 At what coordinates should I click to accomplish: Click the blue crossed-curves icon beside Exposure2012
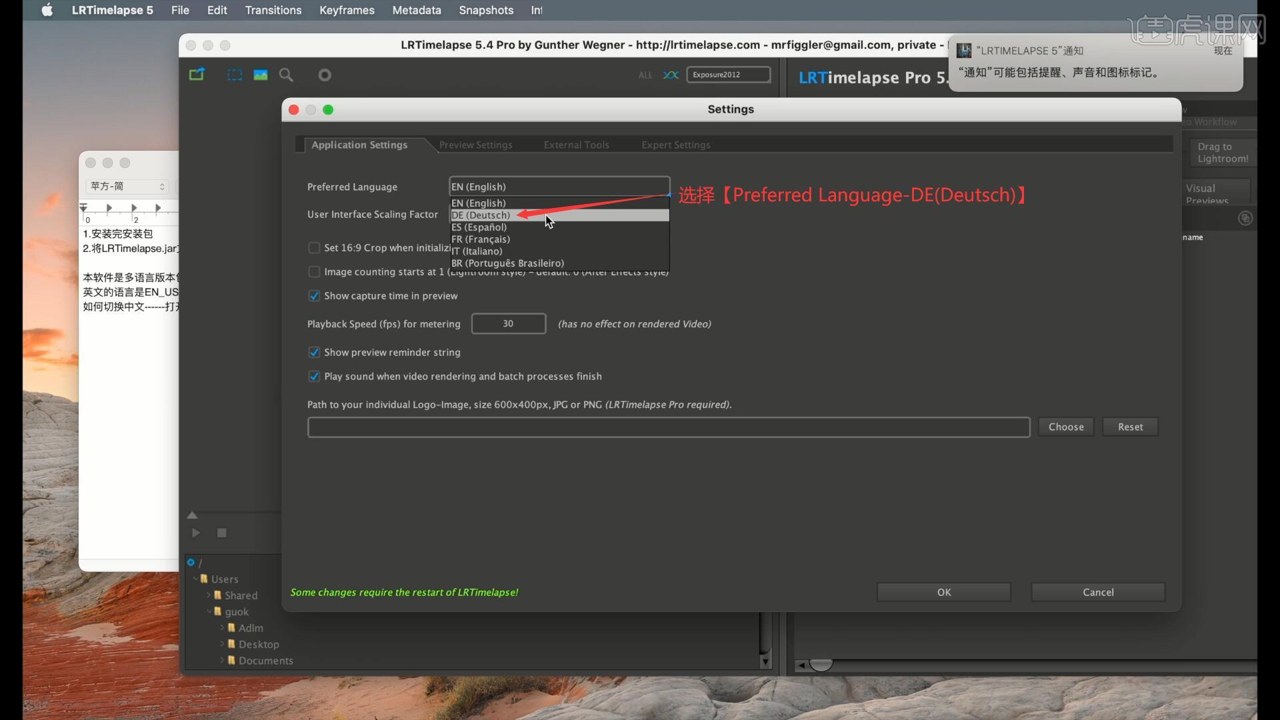(671, 75)
